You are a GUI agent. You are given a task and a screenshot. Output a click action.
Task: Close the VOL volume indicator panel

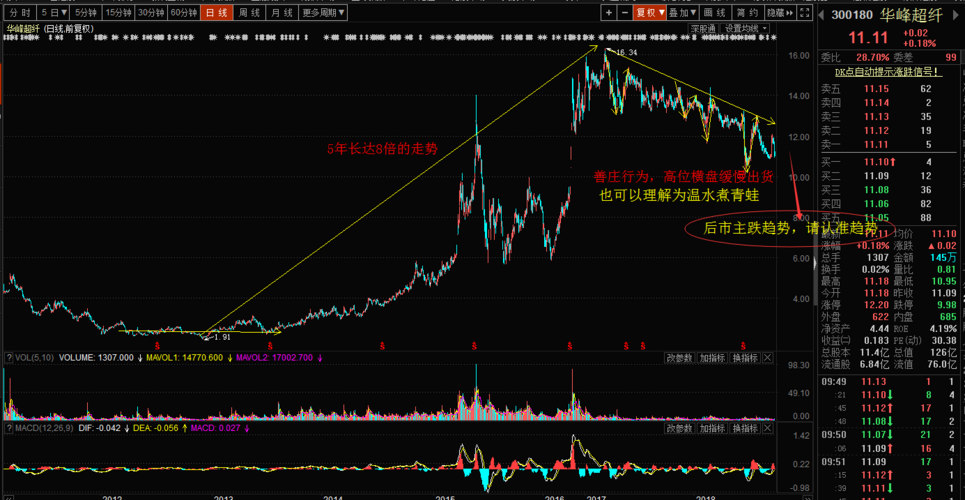coord(769,357)
